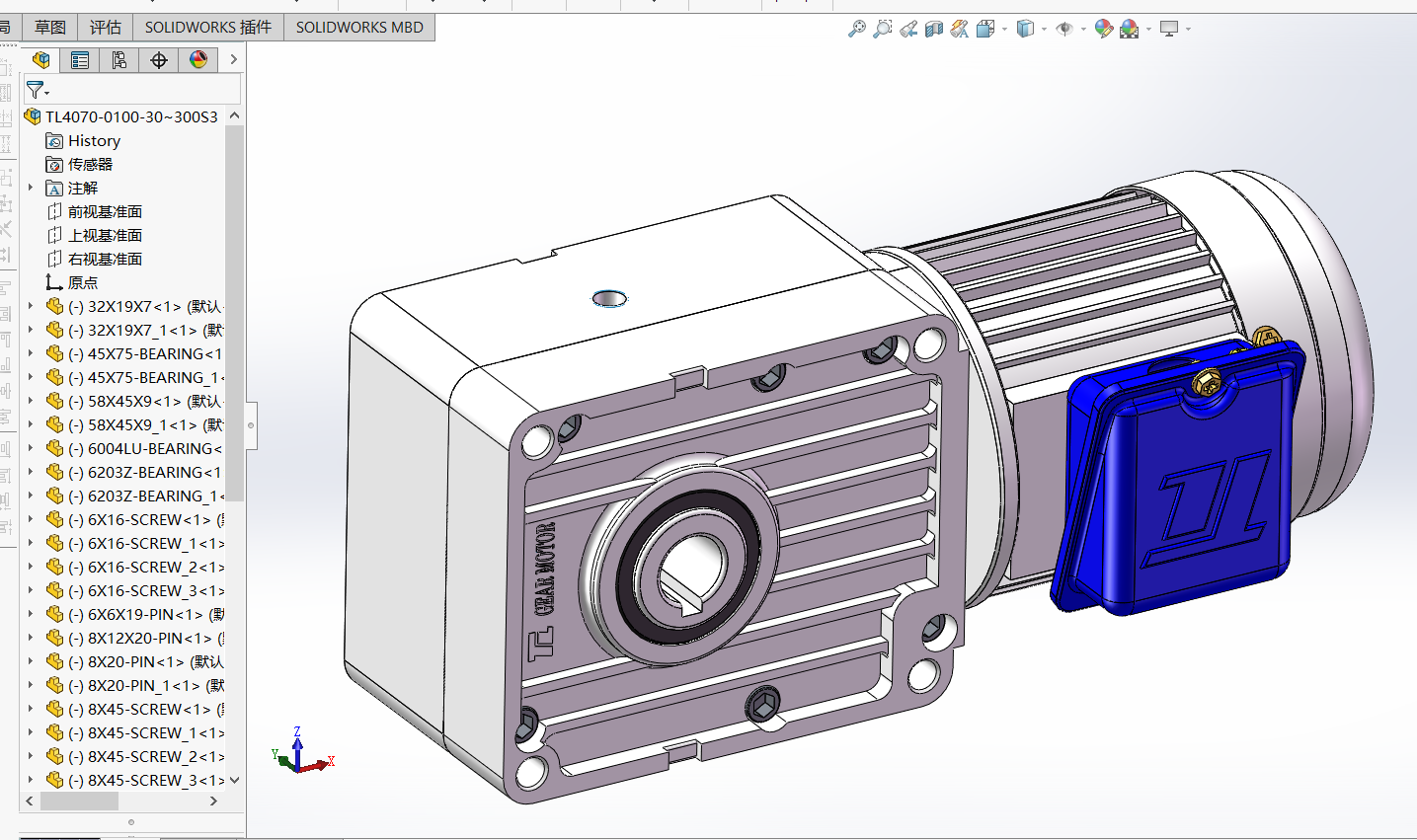Select the 45X75-BEARING_1 component

[135, 378]
